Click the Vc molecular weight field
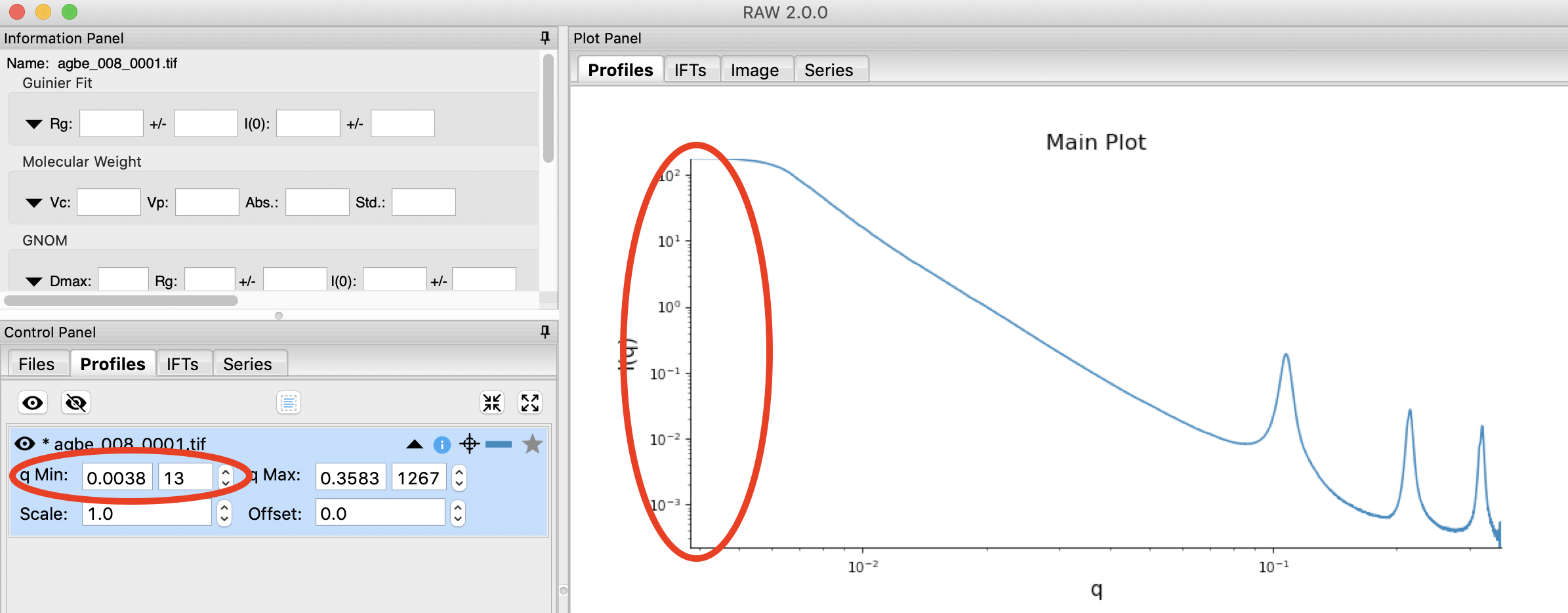Image resolution: width=1568 pixels, height=613 pixels. [x=109, y=202]
